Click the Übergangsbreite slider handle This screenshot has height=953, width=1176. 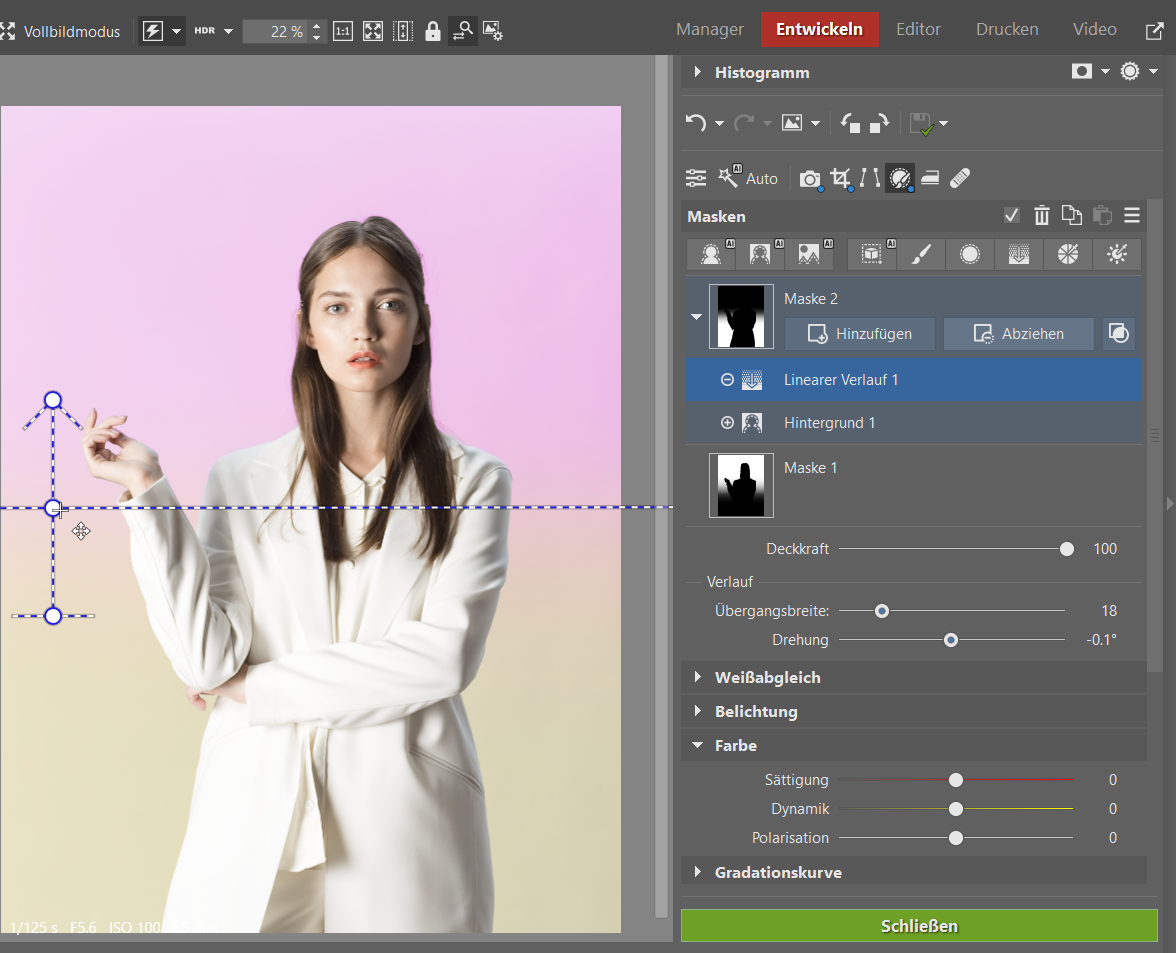[x=881, y=611]
